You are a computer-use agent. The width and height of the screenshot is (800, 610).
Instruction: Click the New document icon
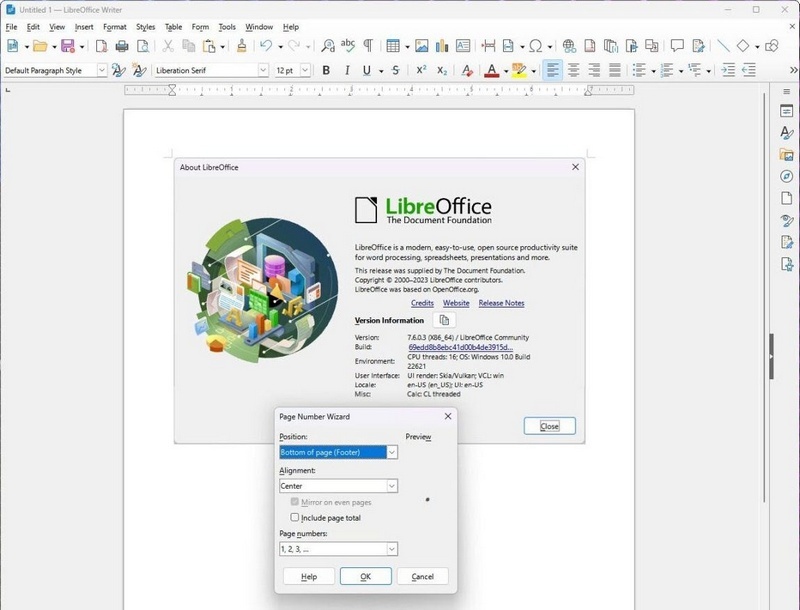(x=13, y=46)
